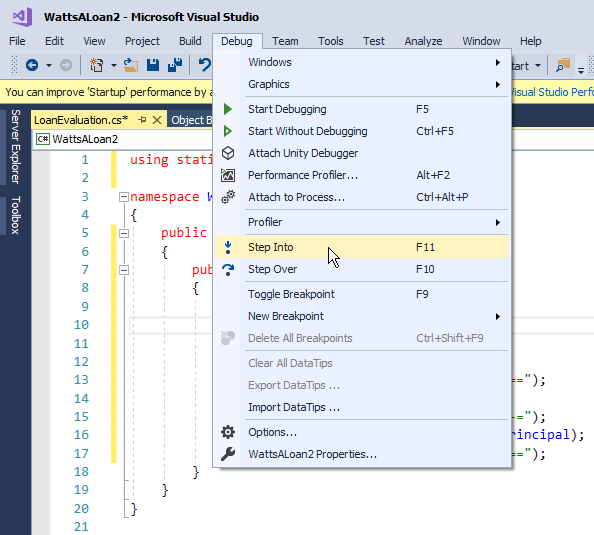594x535 pixels.
Task: Open the Server Explorer side panel
Action: [15, 147]
